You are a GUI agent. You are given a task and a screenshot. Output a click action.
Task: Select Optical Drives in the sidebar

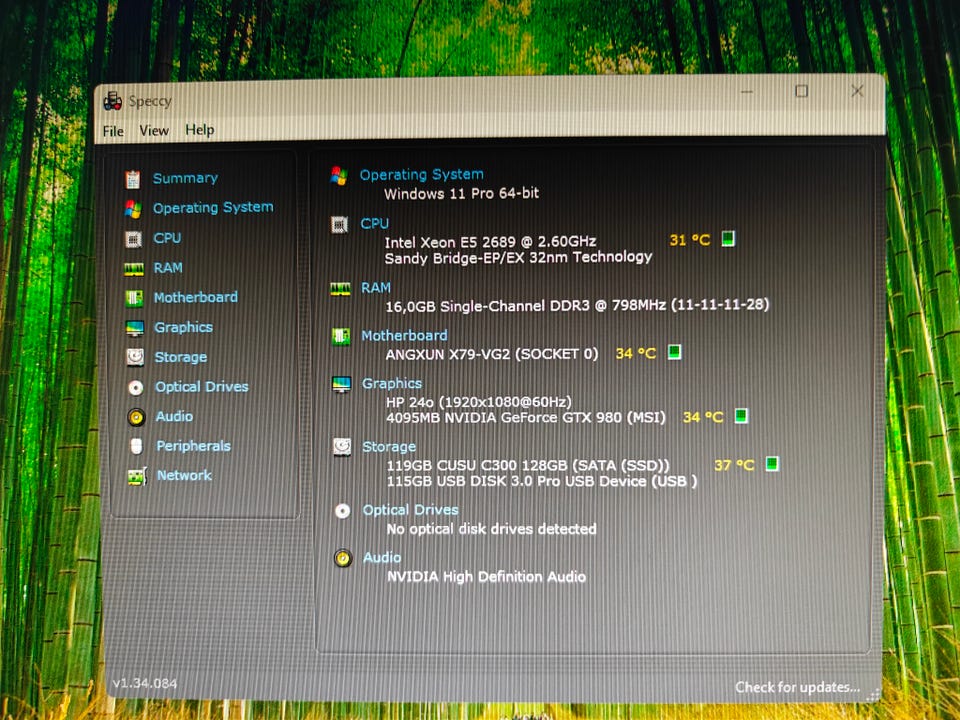202,387
